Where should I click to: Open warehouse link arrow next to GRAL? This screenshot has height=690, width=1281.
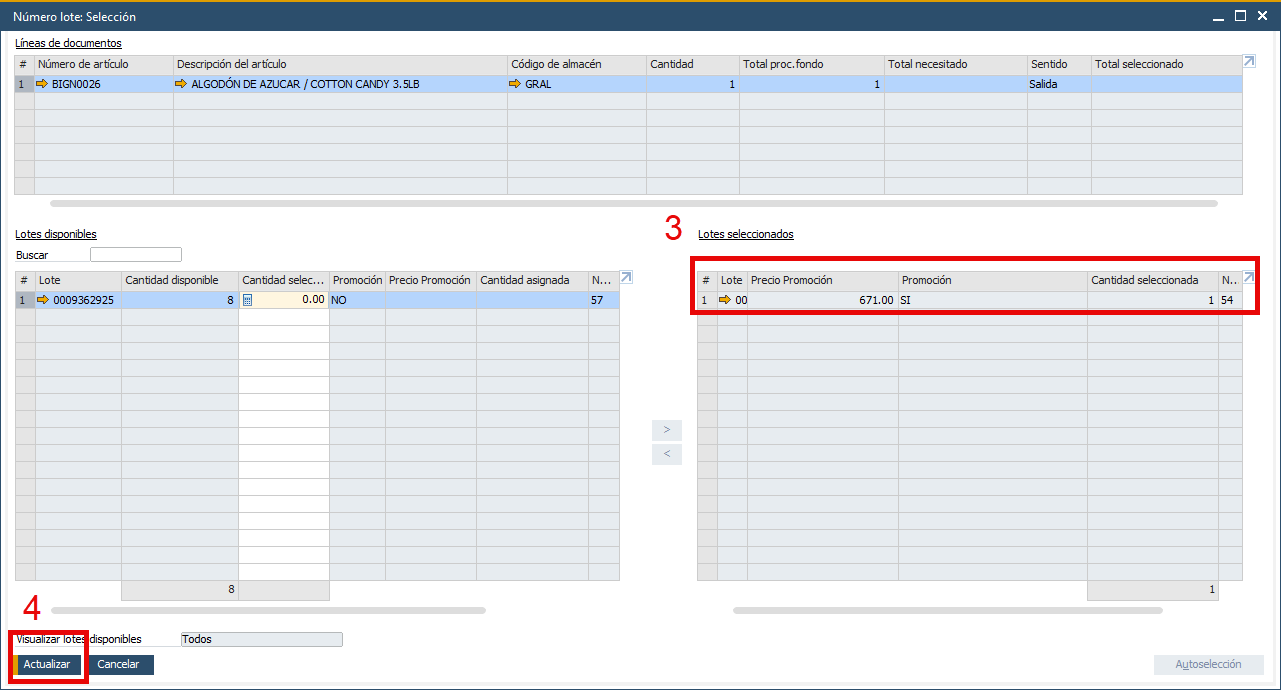[x=515, y=84]
